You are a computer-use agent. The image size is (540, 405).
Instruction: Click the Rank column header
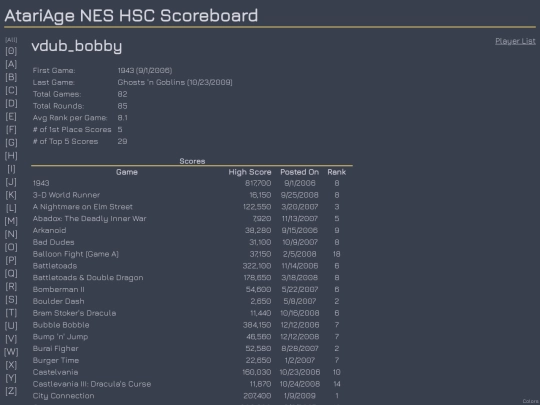[336, 172]
